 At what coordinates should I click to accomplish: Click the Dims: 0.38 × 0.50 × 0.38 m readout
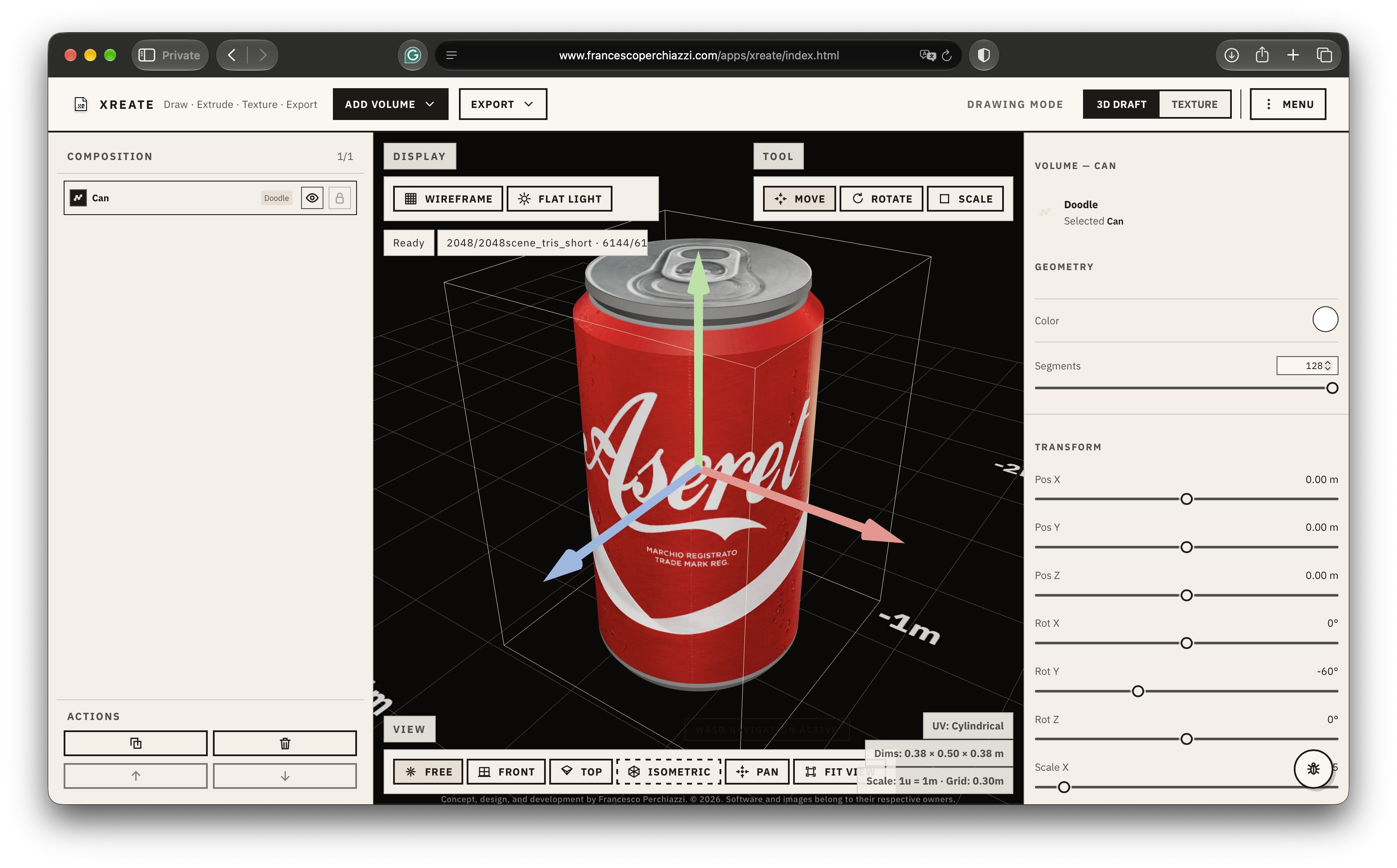click(939, 753)
